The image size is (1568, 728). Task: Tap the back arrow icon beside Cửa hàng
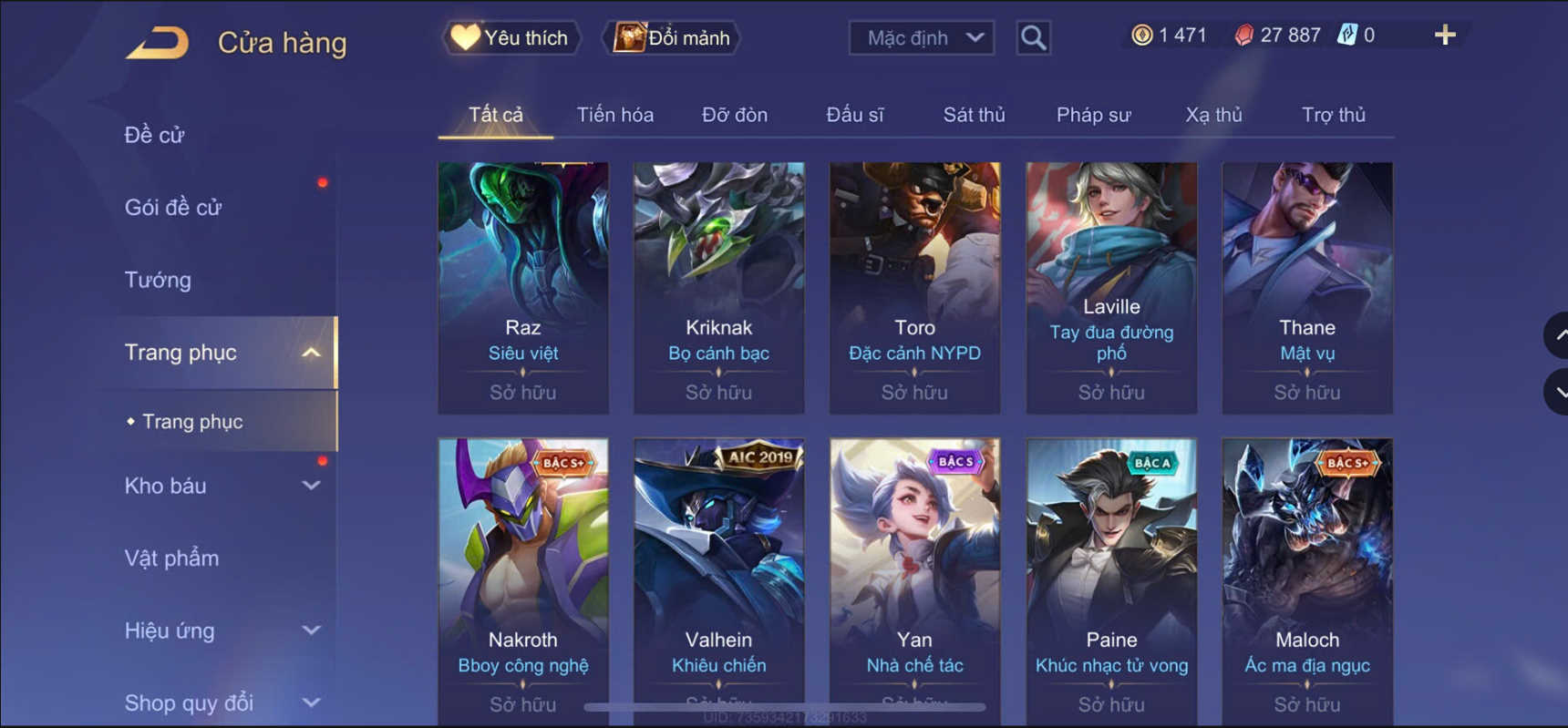coord(158,43)
